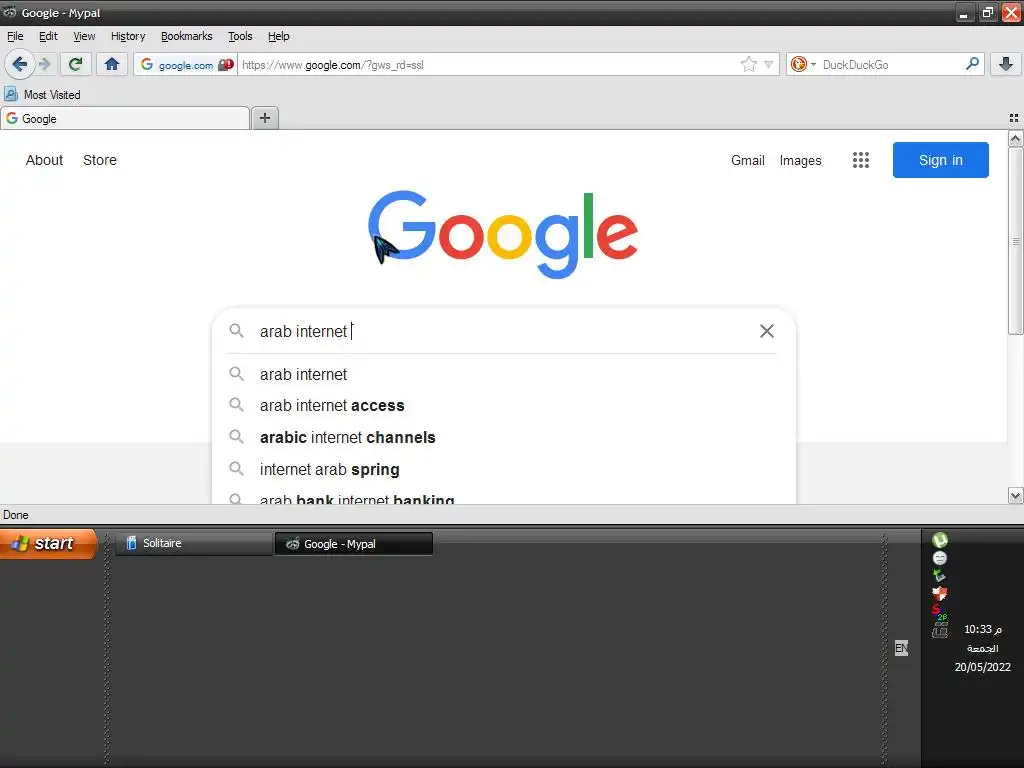Click the vertical scrollbar thumb
1024x768 pixels.
(x=1015, y=242)
